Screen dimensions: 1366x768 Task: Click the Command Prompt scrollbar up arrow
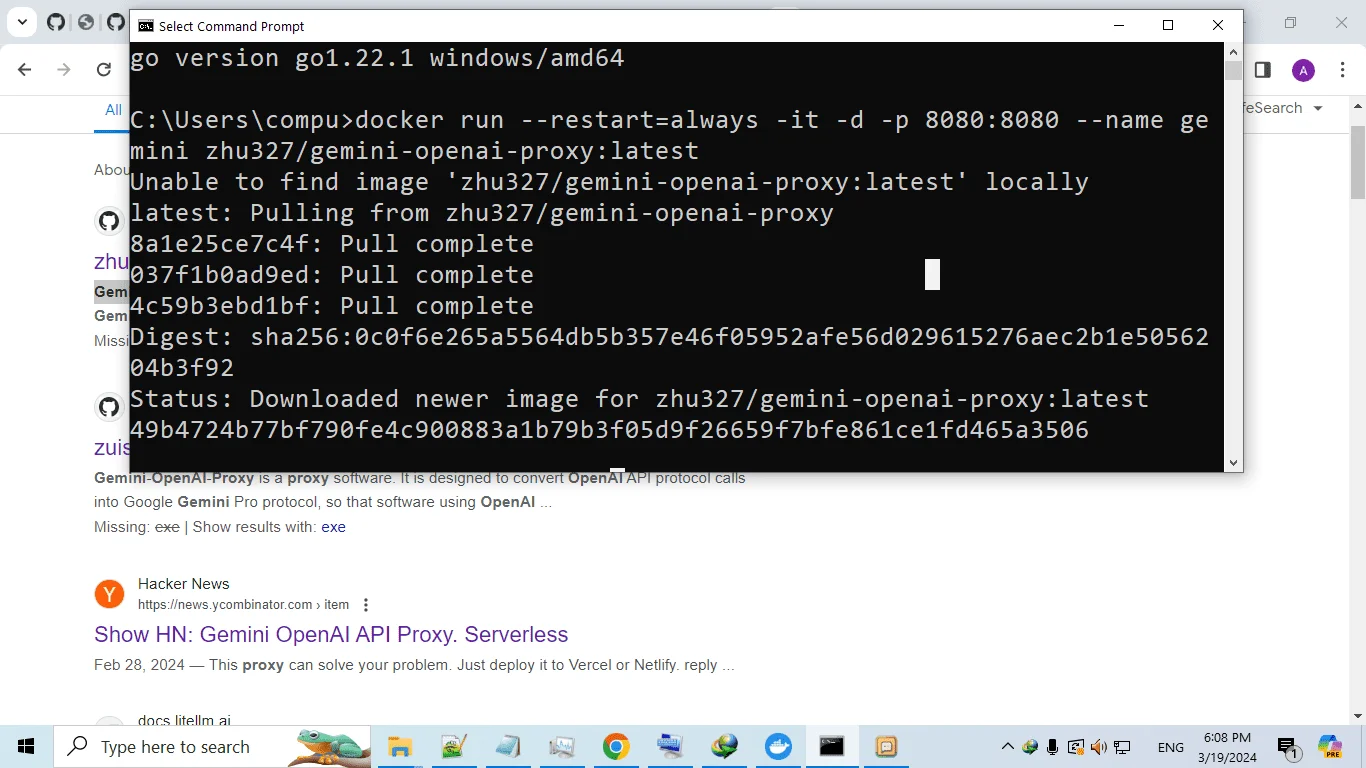coord(1233,50)
